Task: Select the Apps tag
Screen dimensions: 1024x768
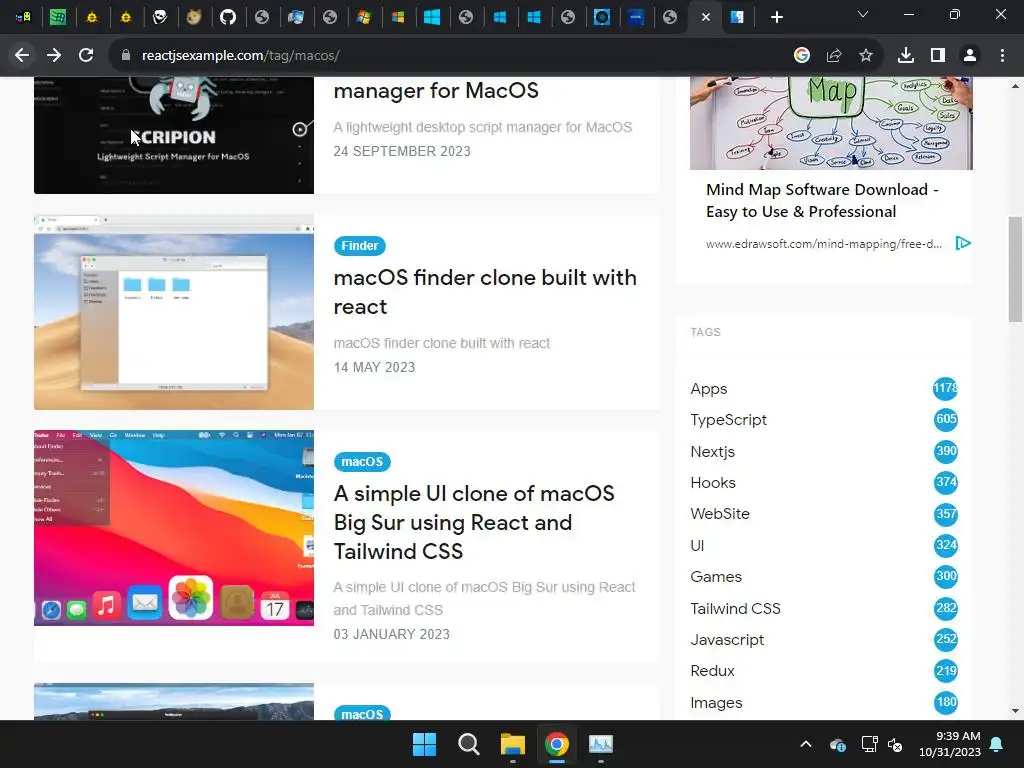Action: point(709,389)
